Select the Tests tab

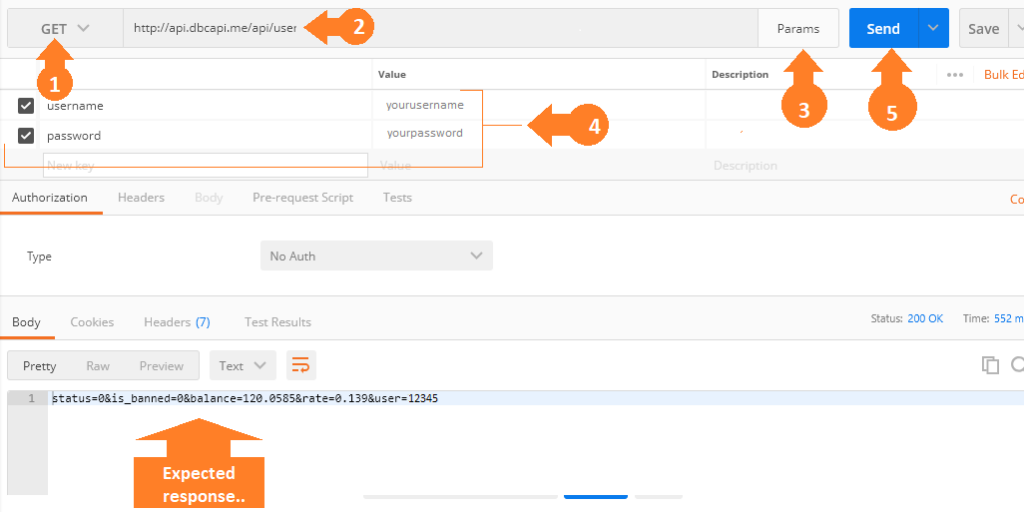397,198
